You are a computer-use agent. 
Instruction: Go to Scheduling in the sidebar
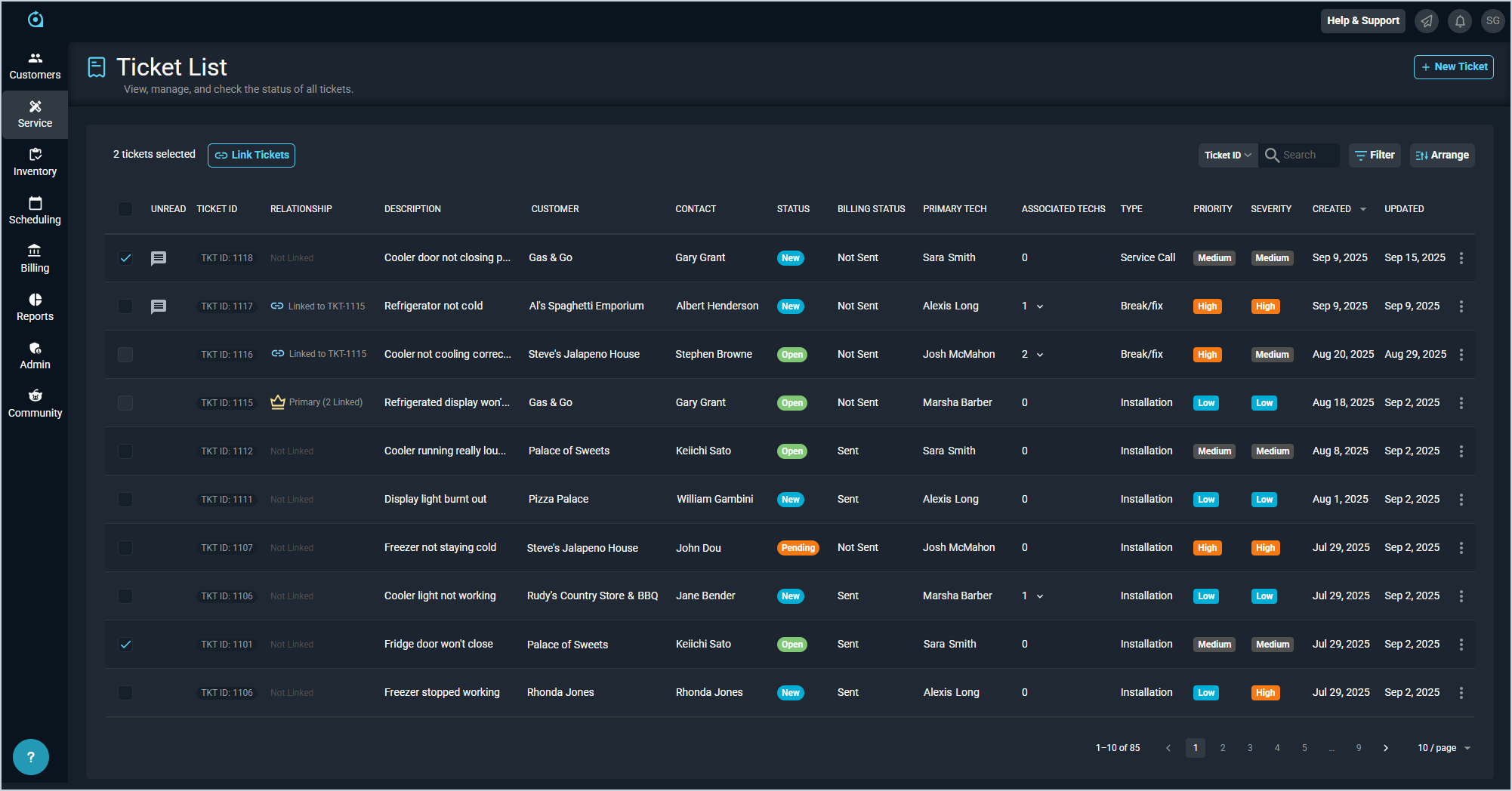[x=35, y=211]
